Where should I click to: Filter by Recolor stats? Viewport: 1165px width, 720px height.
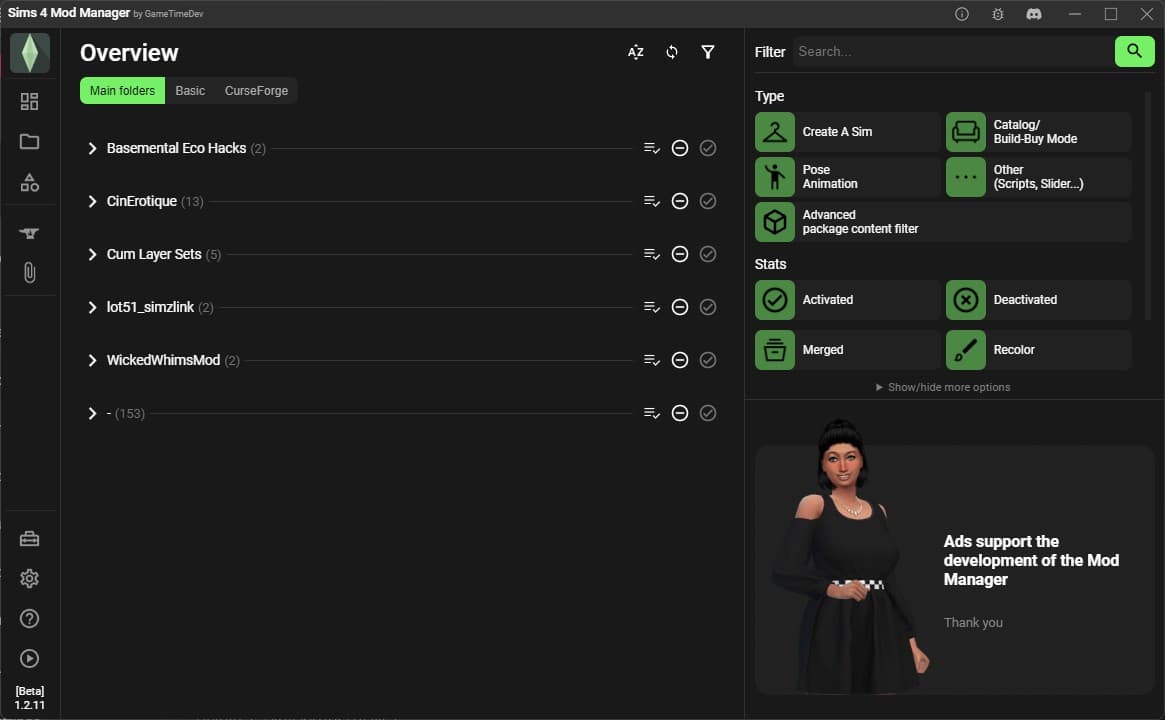1038,350
